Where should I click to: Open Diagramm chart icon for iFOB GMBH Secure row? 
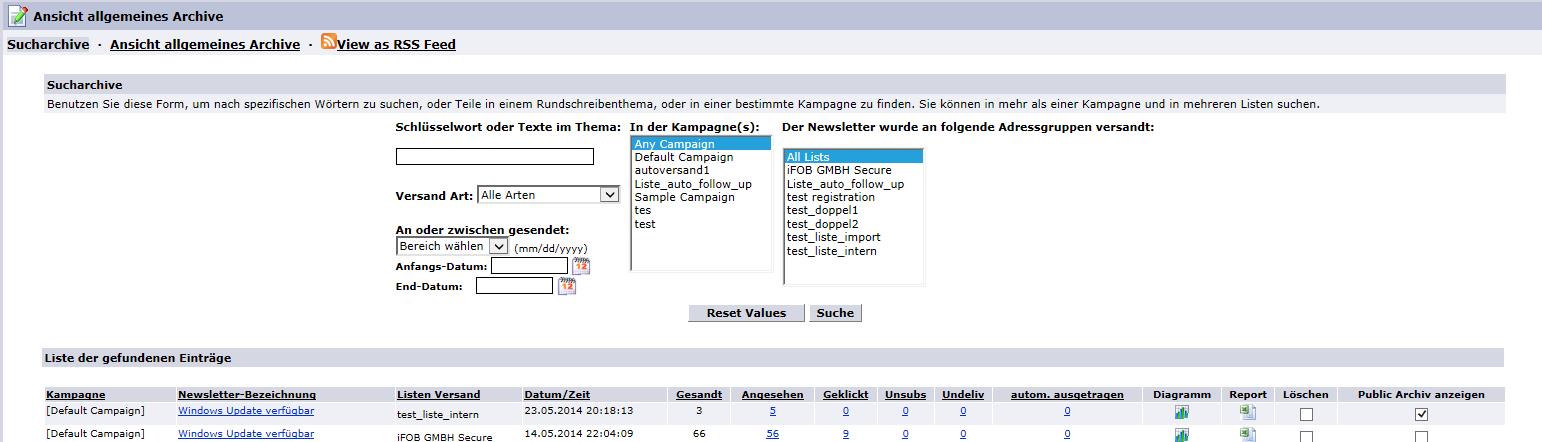[1181, 435]
